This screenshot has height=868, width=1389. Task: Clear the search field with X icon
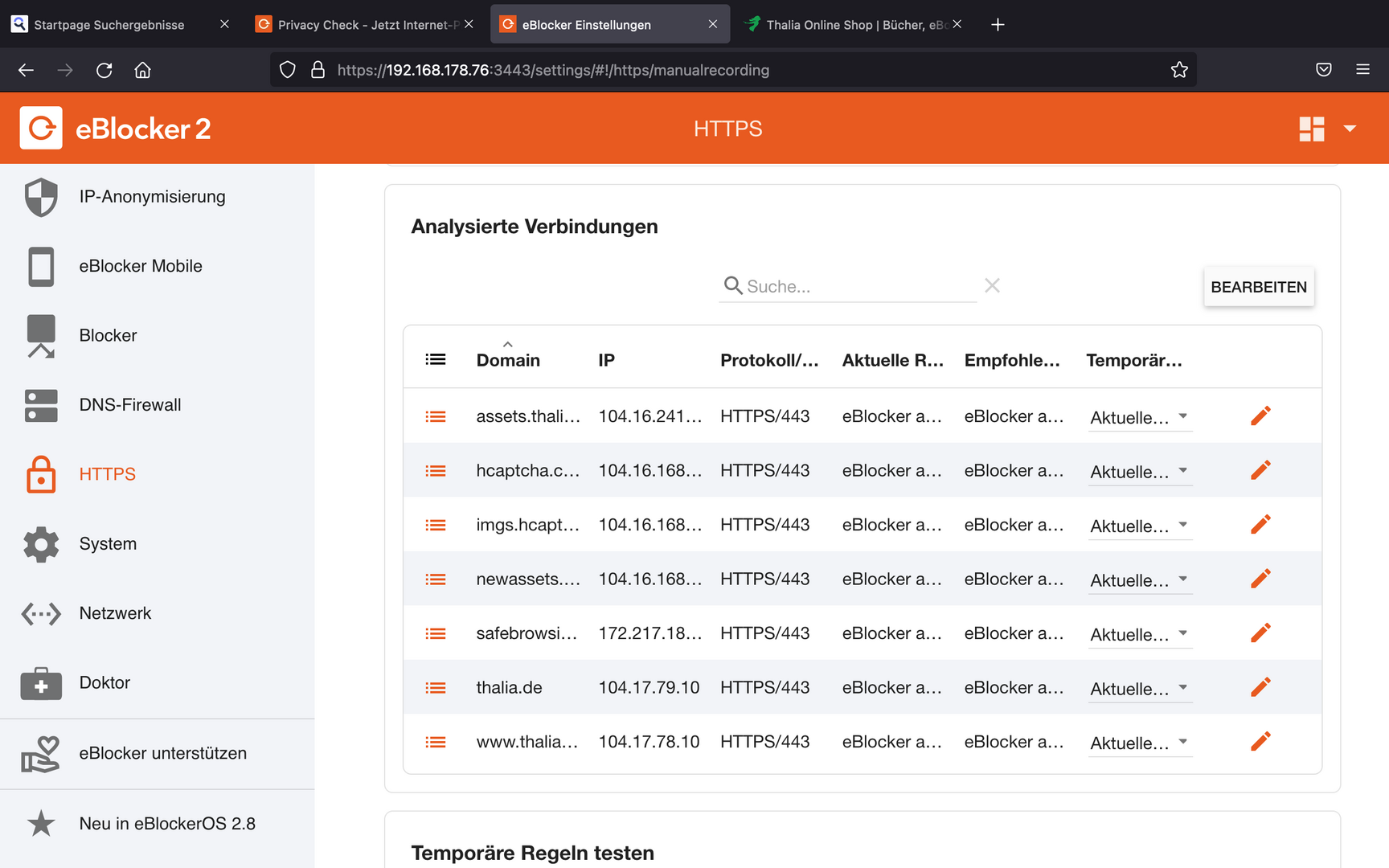pyautogui.click(x=992, y=286)
